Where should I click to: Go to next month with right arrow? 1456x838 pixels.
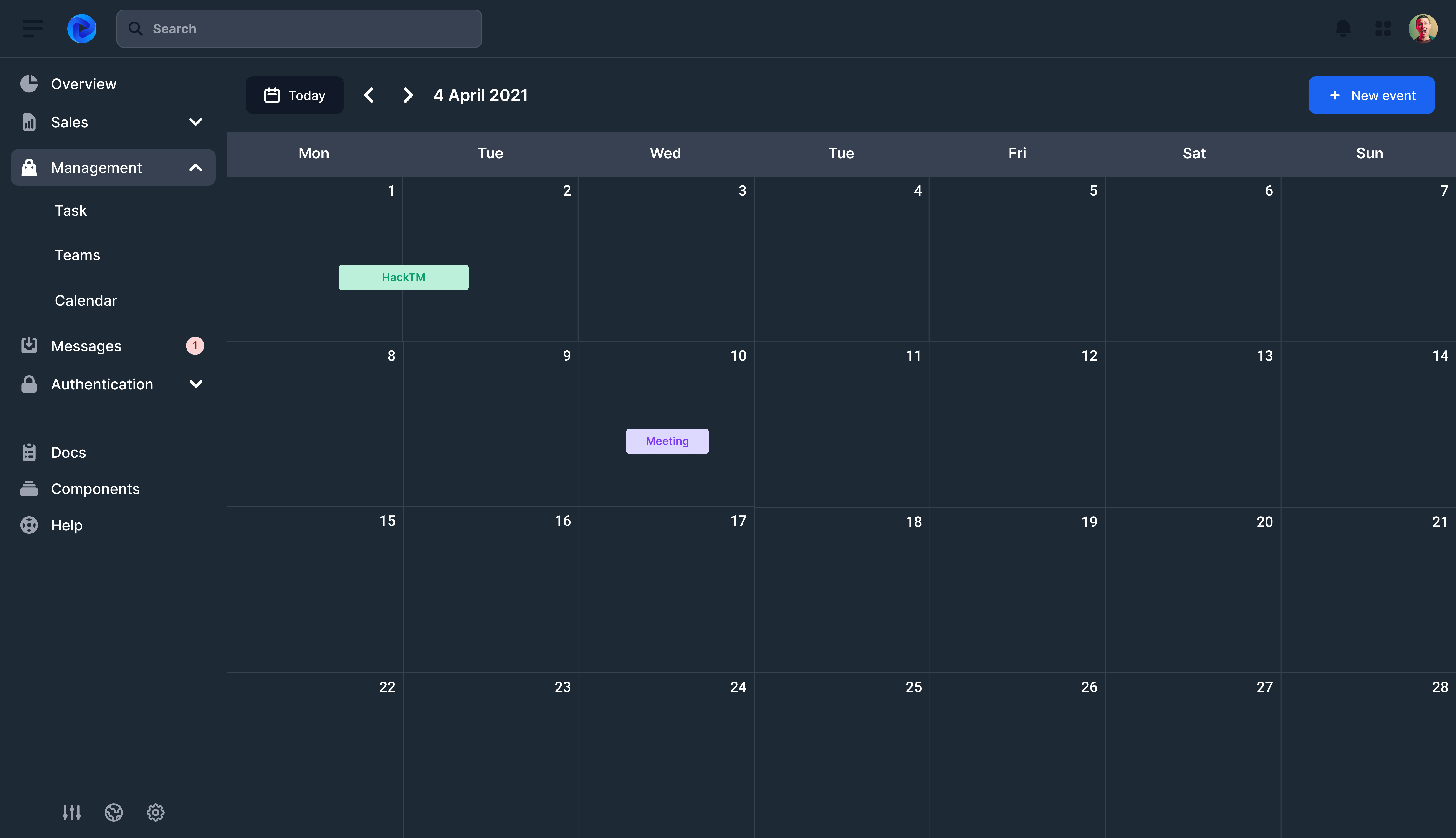[408, 95]
